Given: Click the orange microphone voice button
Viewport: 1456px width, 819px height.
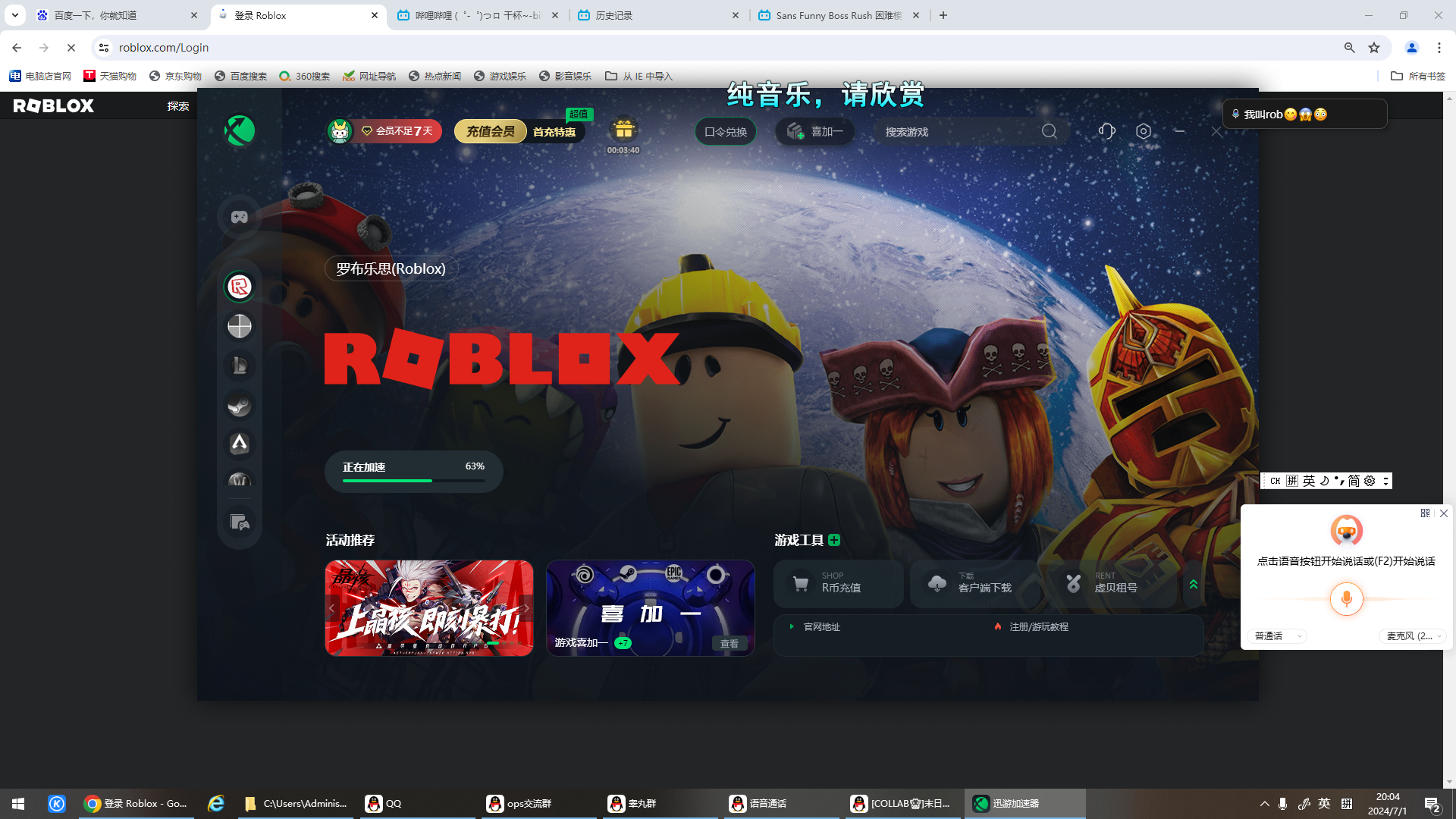Looking at the screenshot, I should 1347,599.
